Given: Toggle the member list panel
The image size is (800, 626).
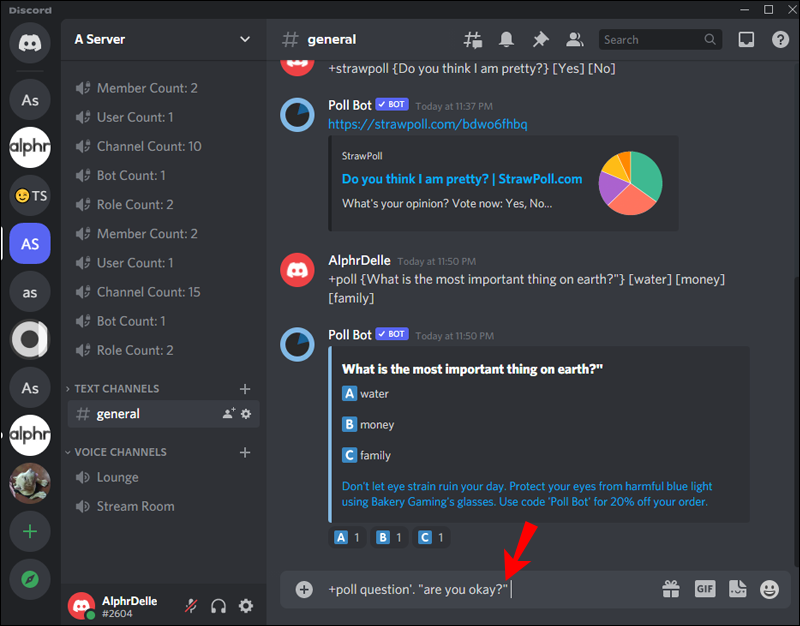Looking at the screenshot, I should click(x=574, y=39).
